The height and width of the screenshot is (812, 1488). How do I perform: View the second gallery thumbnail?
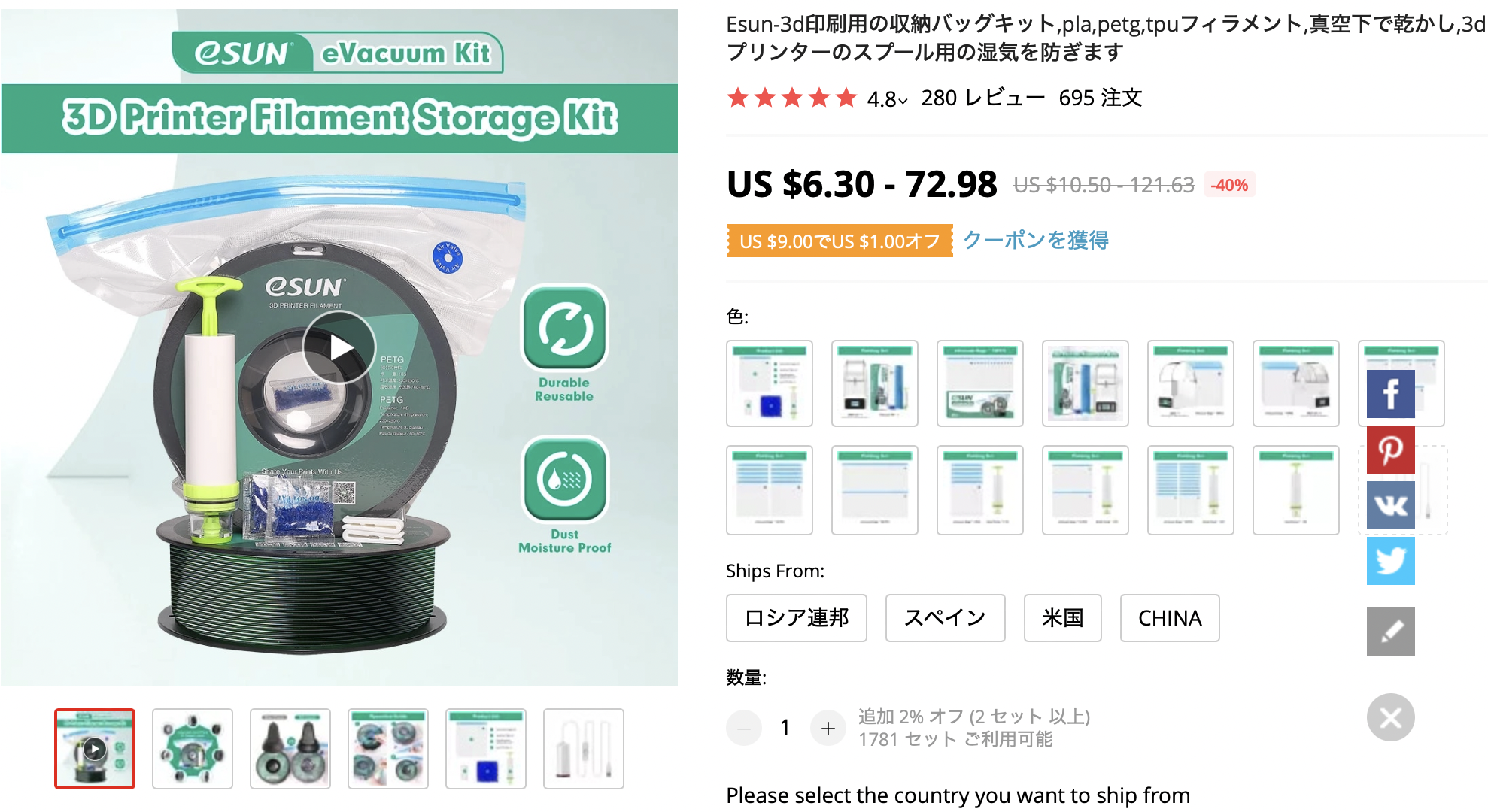click(x=193, y=749)
